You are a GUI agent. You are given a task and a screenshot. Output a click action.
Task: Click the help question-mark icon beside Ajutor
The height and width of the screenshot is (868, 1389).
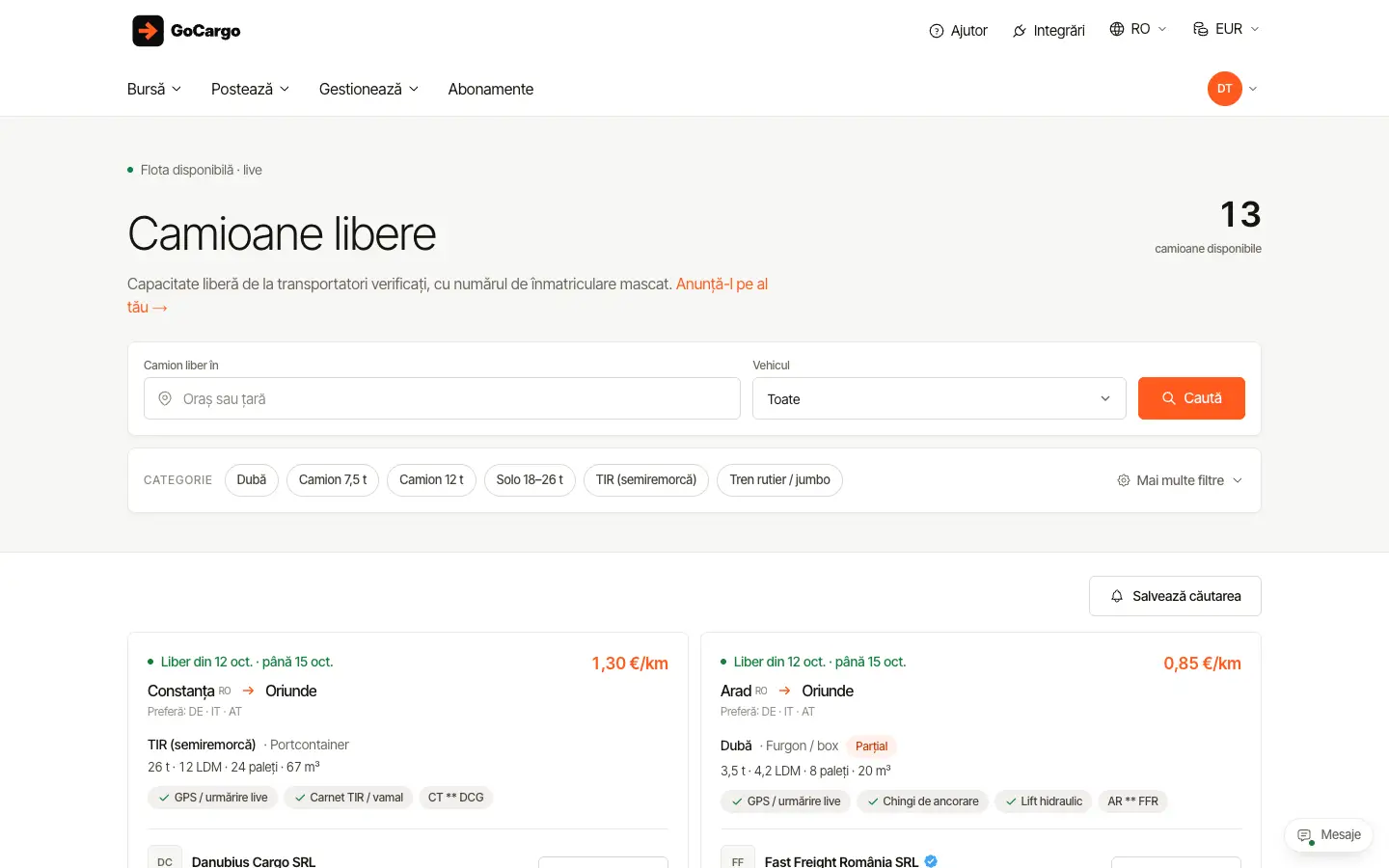[x=936, y=31]
